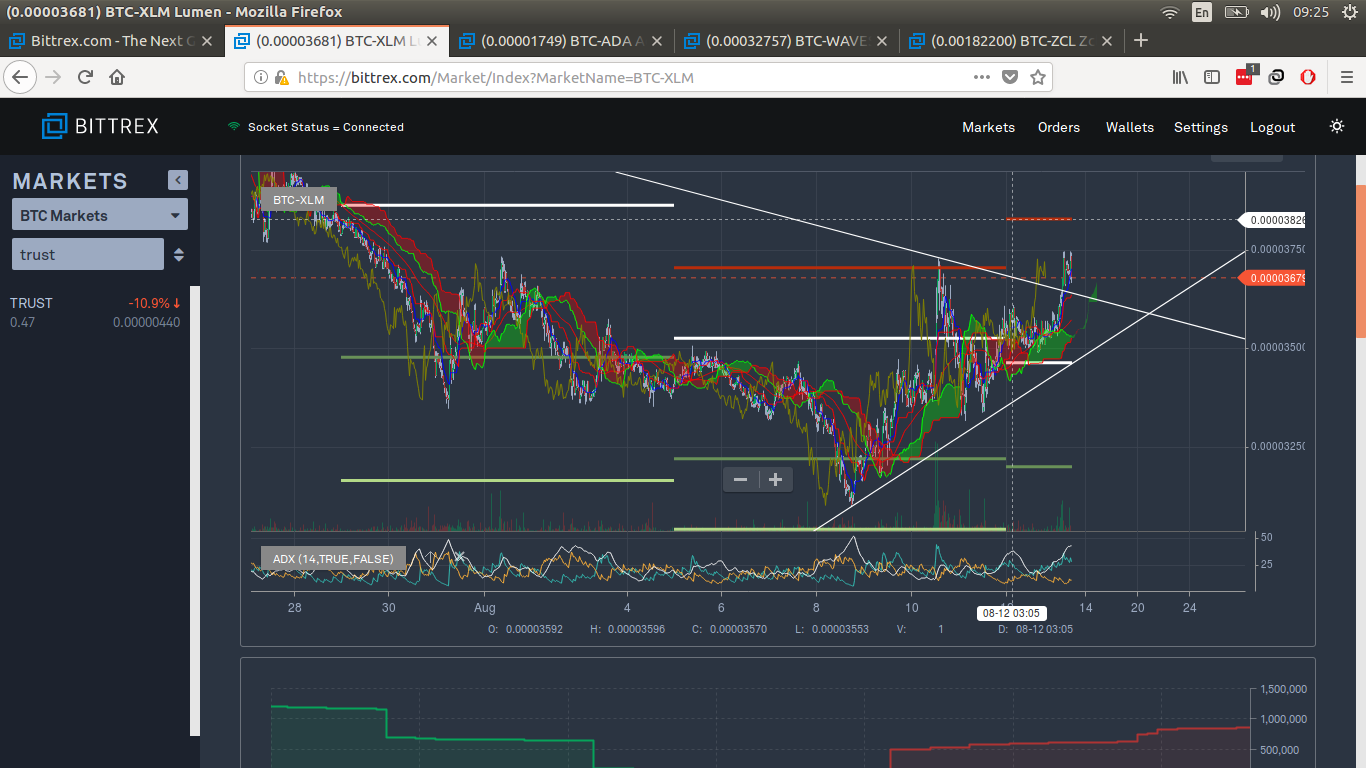Close the BTC-ZCL browser tab

click(1107, 41)
